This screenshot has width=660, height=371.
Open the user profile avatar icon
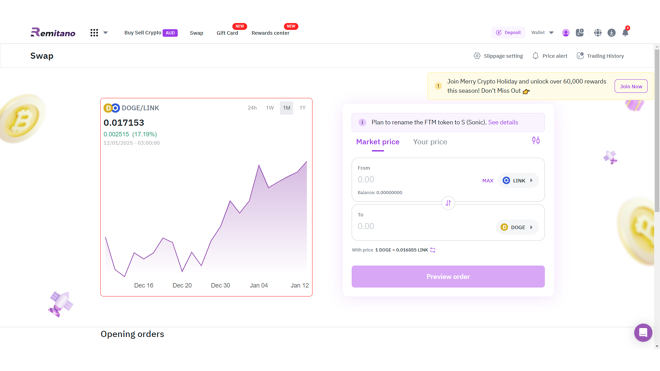click(566, 32)
